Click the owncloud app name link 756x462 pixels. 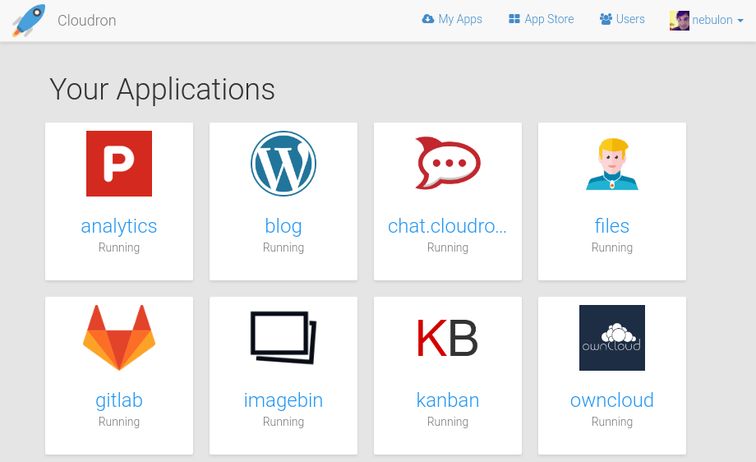[612, 400]
